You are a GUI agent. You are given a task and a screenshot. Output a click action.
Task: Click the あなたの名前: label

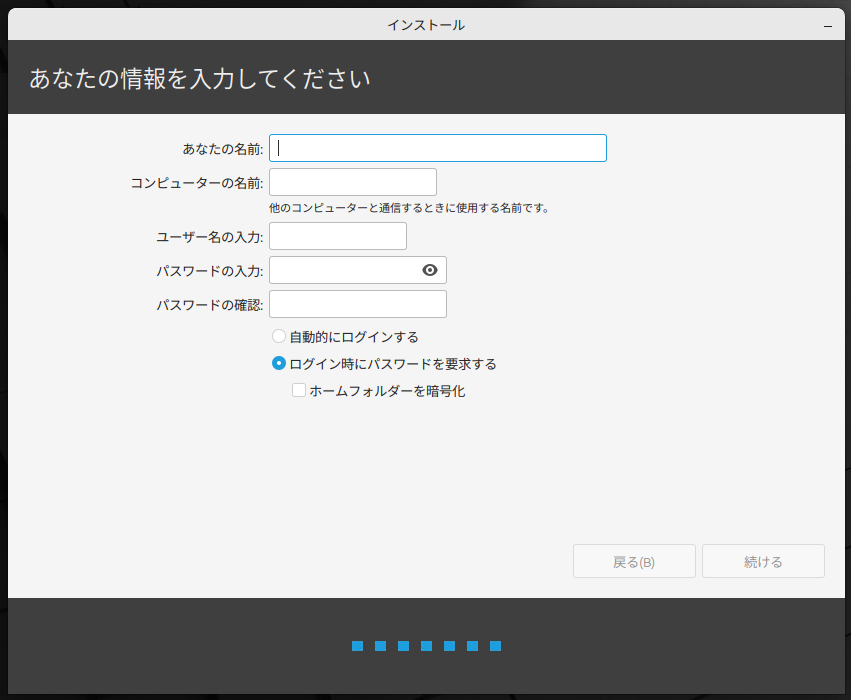click(222, 149)
